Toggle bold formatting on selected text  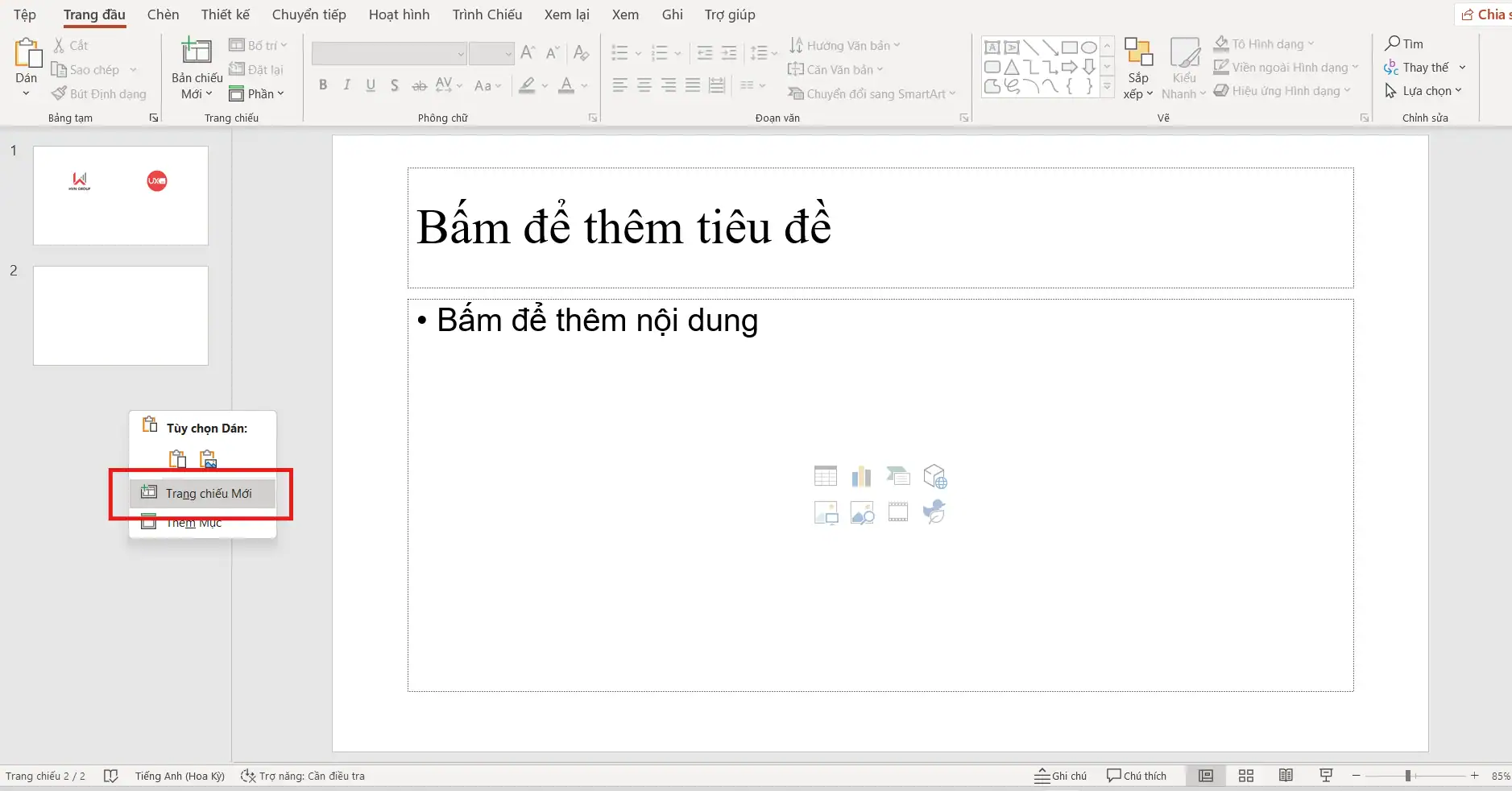(x=323, y=85)
